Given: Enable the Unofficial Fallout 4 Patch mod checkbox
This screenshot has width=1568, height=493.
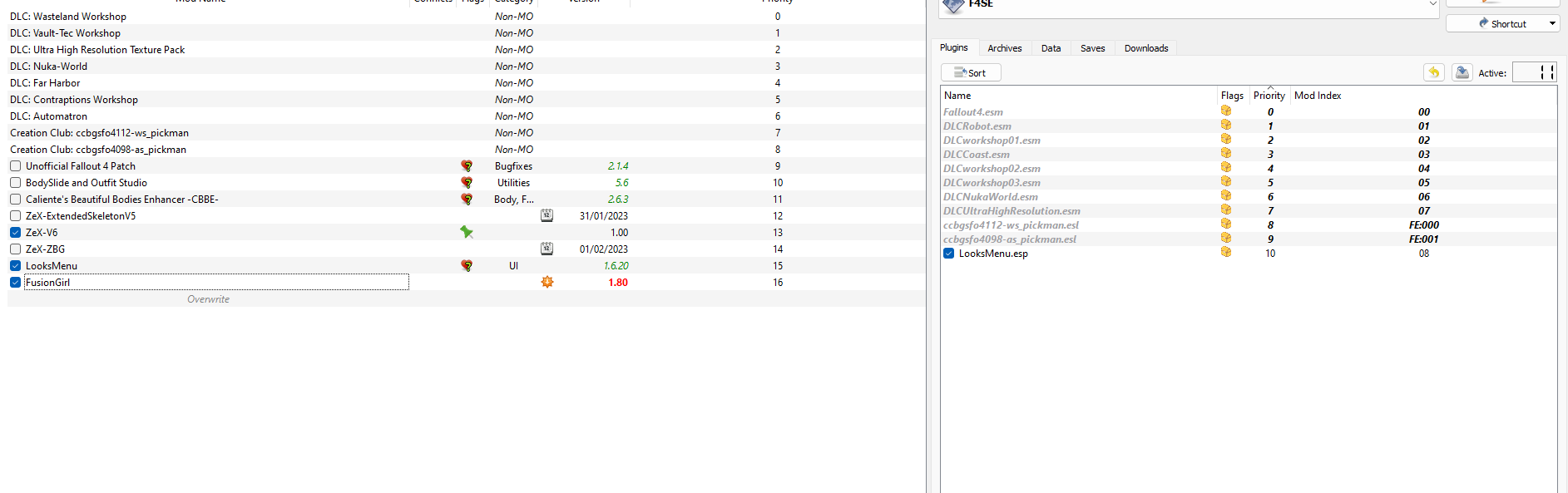Looking at the screenshot, I should [x=15, y=166].
